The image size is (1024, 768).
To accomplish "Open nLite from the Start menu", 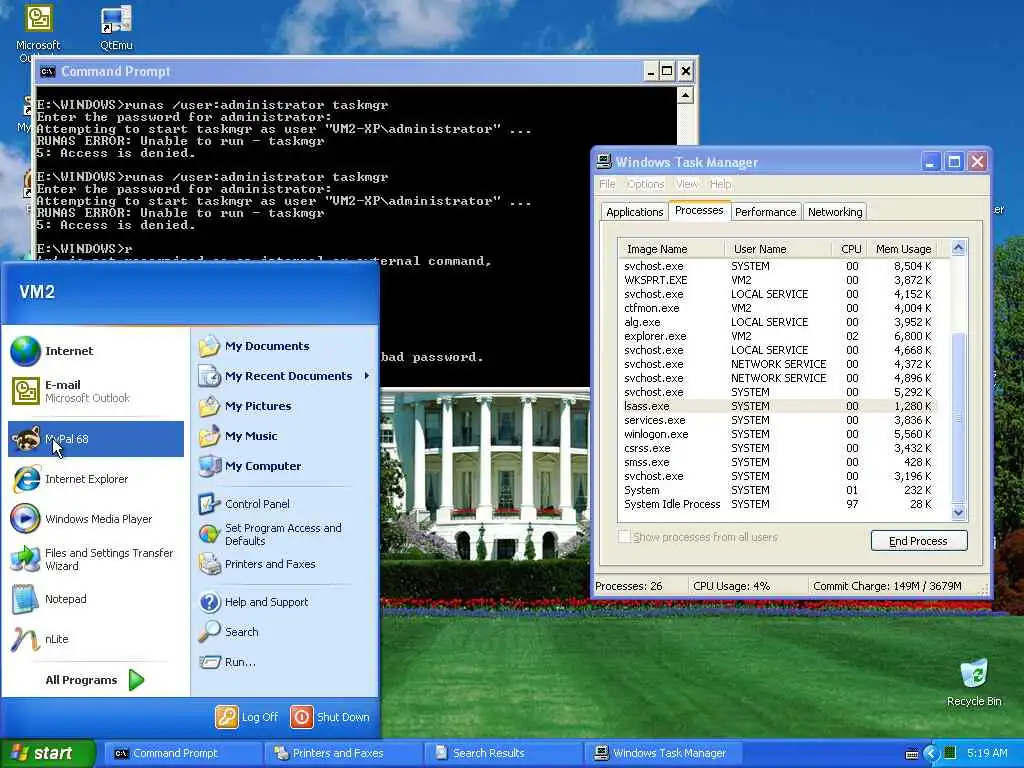I will pyautogui.click(x=95, y=639).
